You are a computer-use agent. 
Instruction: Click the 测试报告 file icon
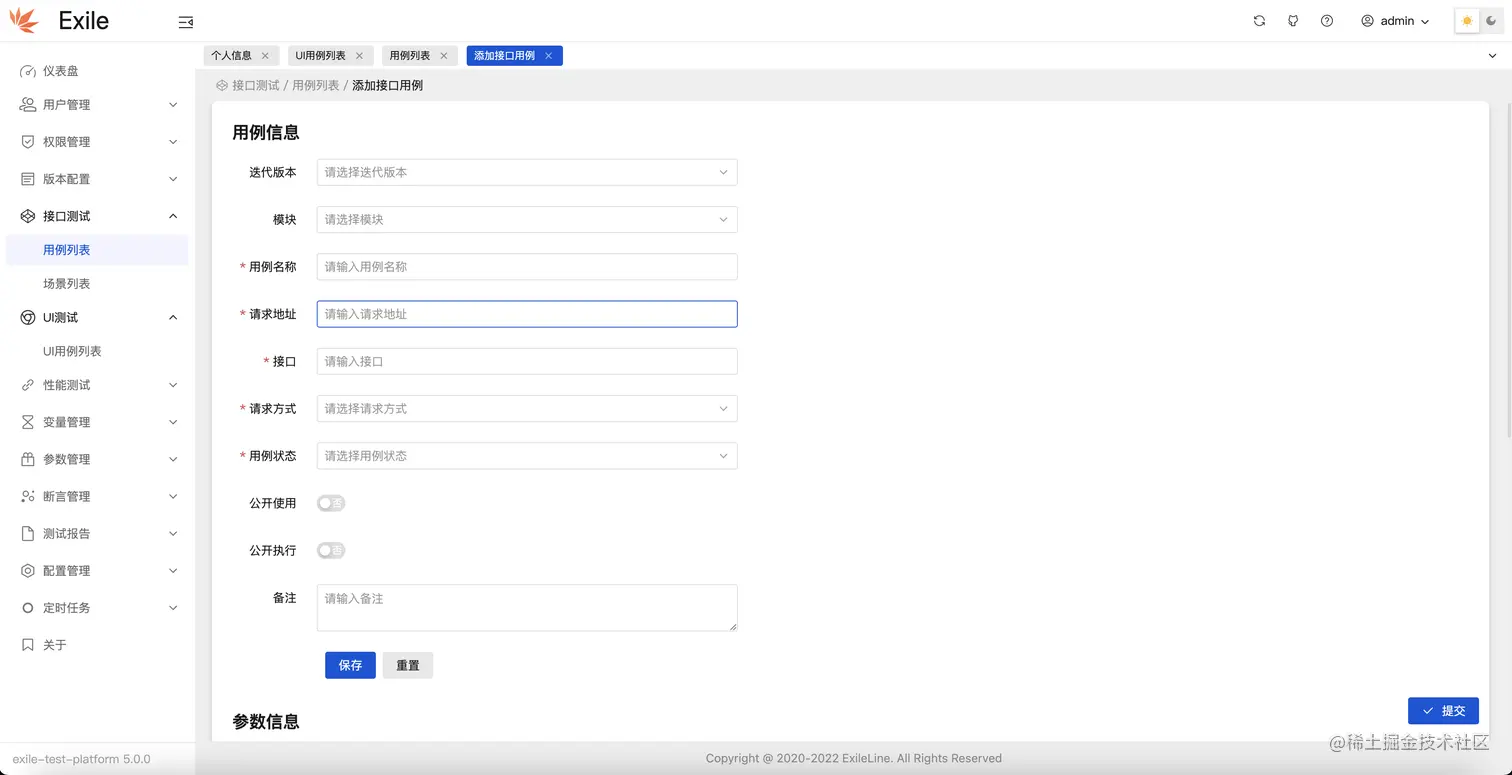point(28,534)
